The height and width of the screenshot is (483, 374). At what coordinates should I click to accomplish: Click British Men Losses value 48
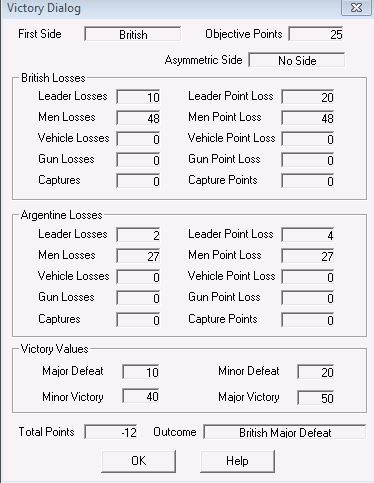(138, 118)
